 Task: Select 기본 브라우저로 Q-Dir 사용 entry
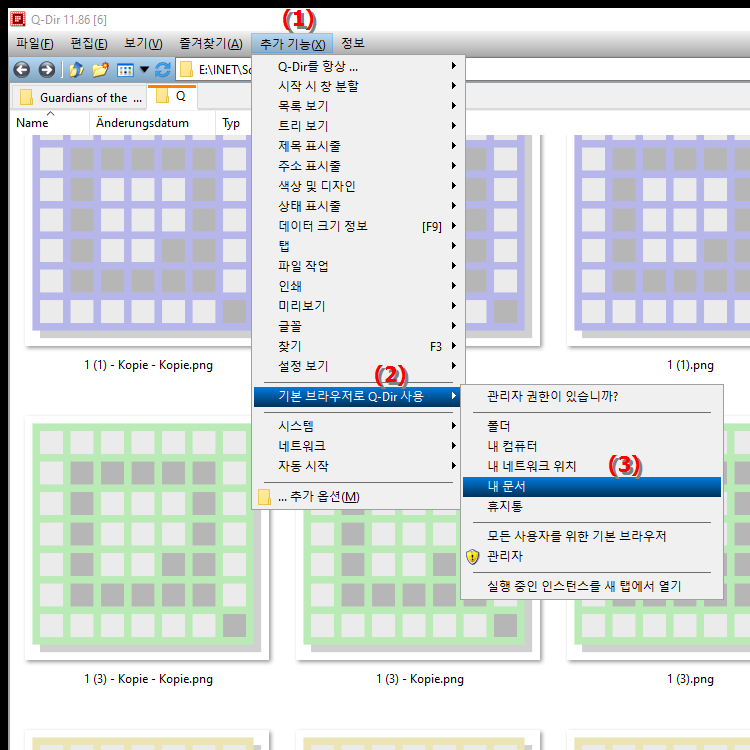[x=357, y=397]
